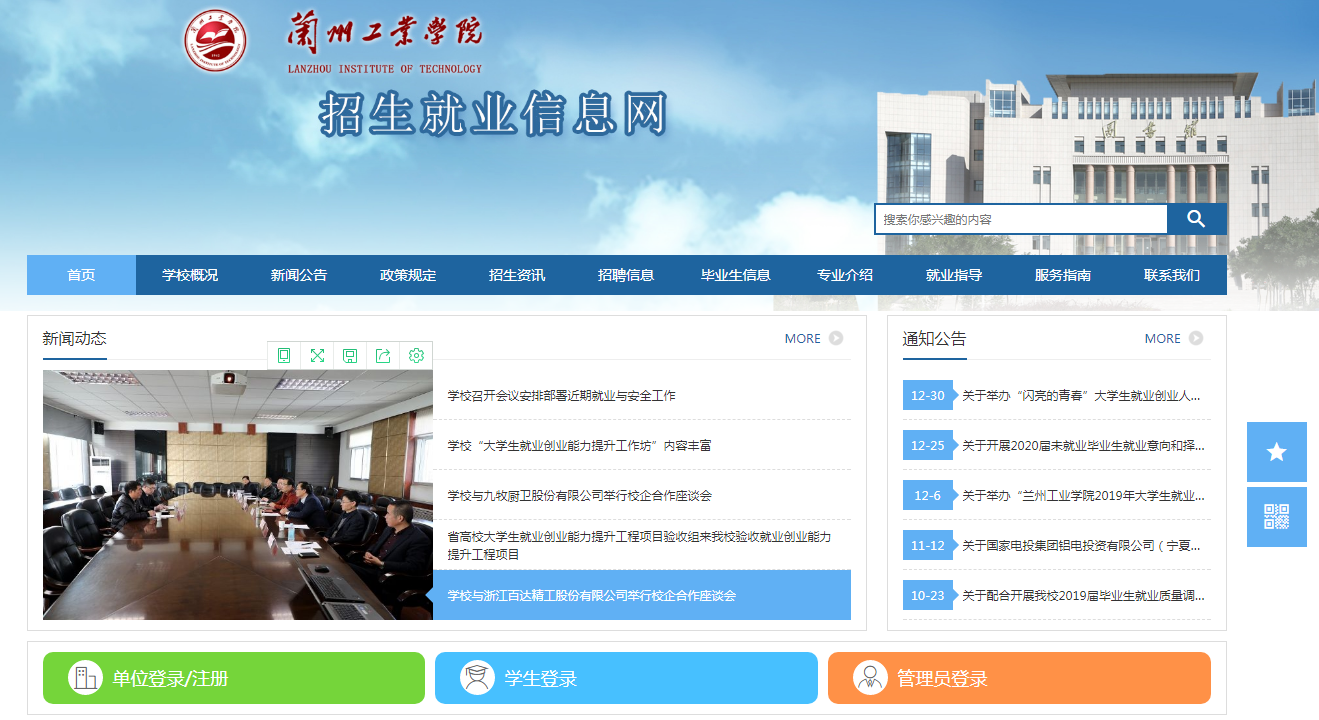
Task: Click the 管理员登录 button
Action: 1017,677
